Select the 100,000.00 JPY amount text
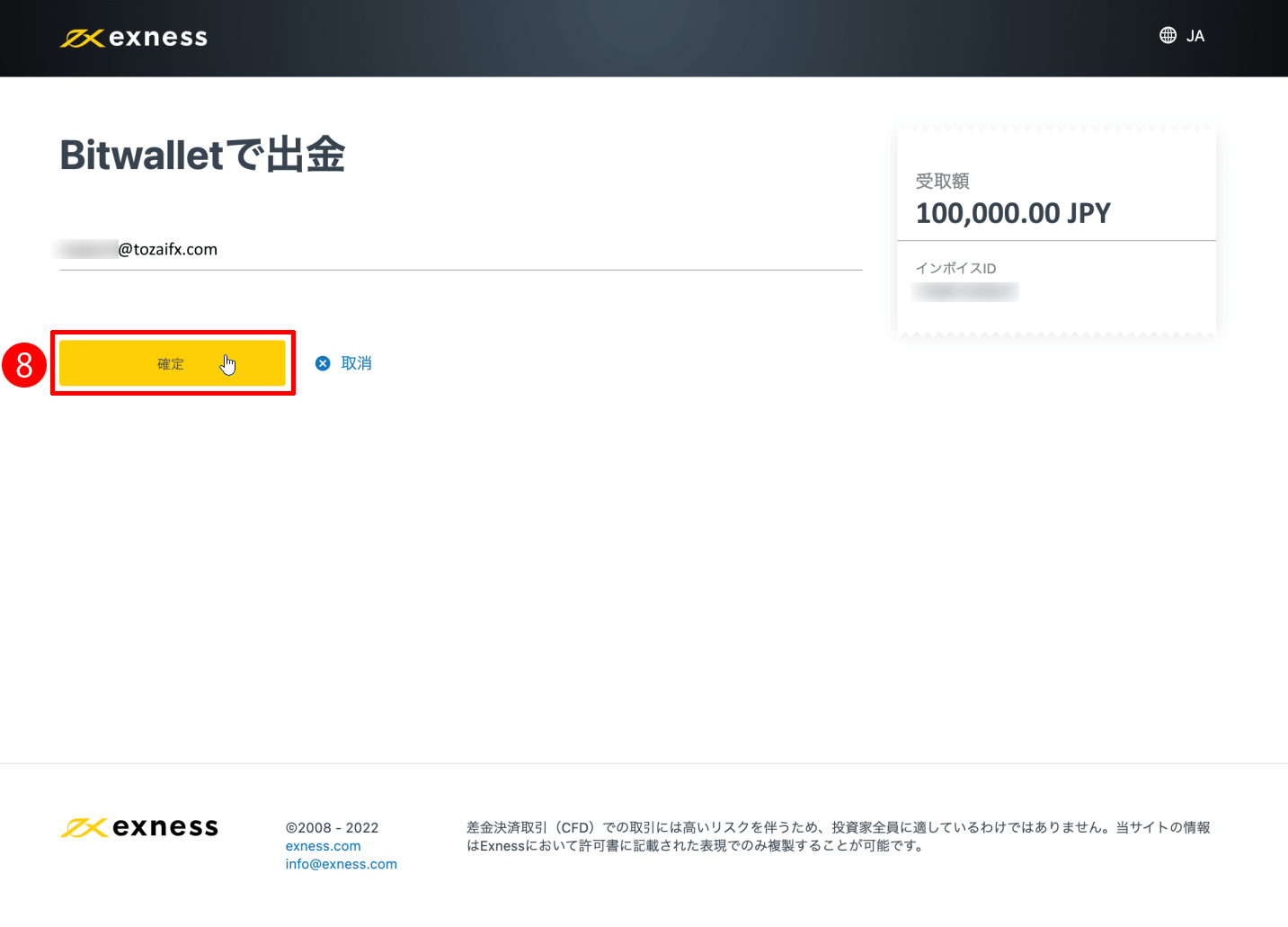Image resolution: width=1288 pixels, height=927 pixels. pyautogui.click(x=1013, y=213)
